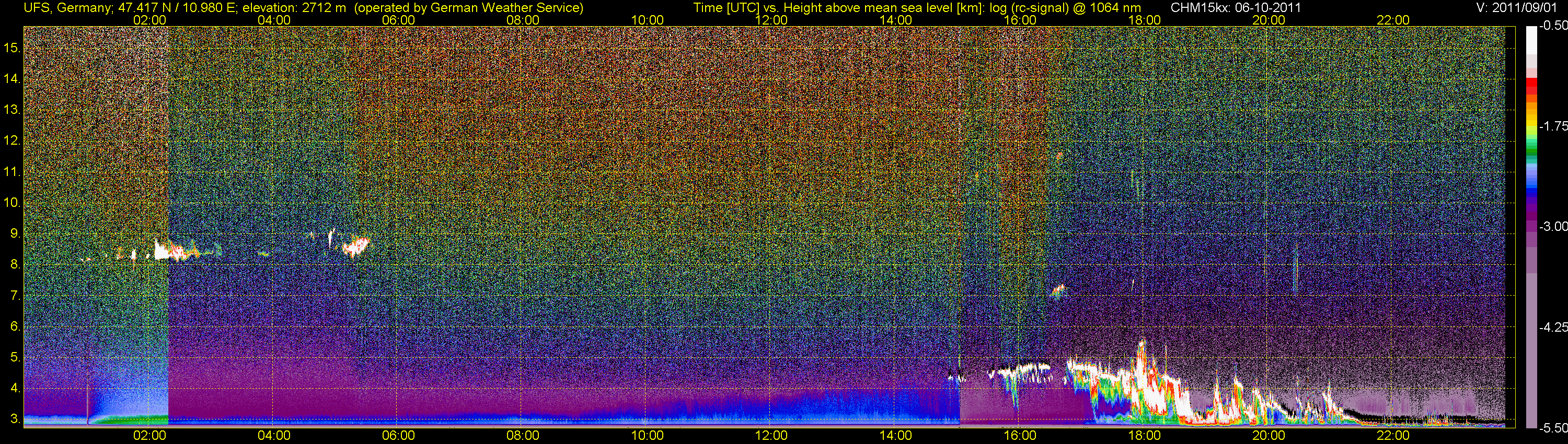Click the '-1.75' color scale value
Screen dimensions: 1568x444
[x=1553, y=126]
